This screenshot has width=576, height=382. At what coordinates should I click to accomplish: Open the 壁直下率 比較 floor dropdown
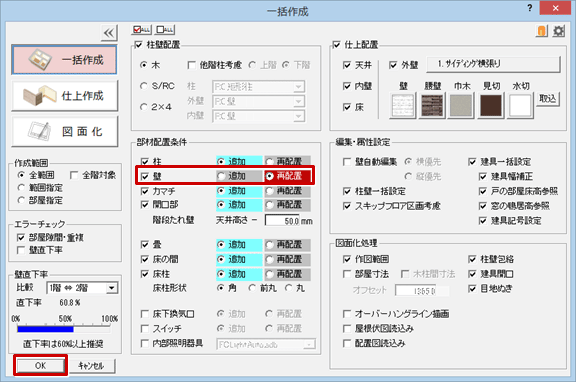[x=82, y=288]
